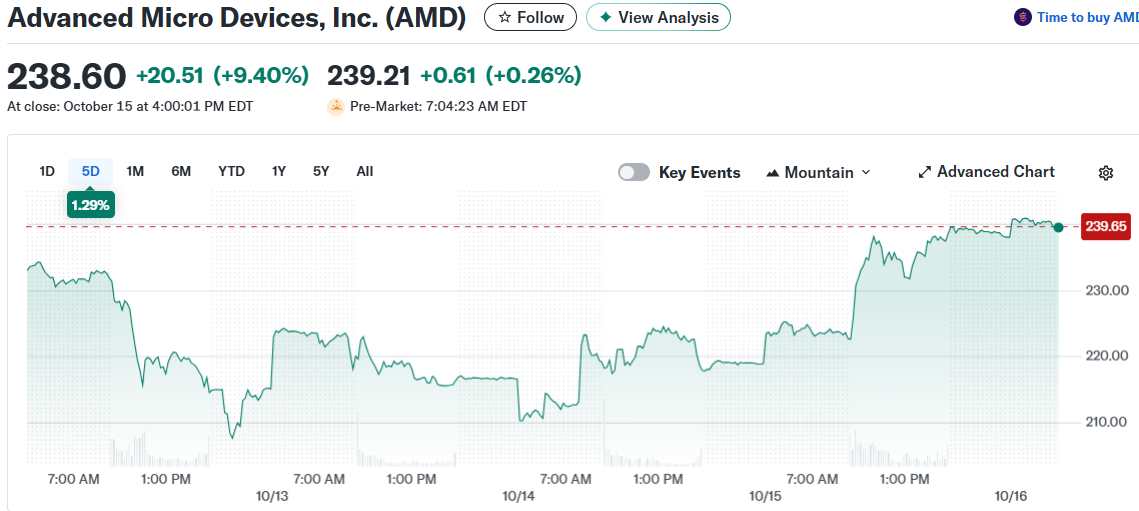The height and width of the screenshot is (511, 1139).
Task: Click the red 239.65 price label
Action: [x=1106, y=226]
